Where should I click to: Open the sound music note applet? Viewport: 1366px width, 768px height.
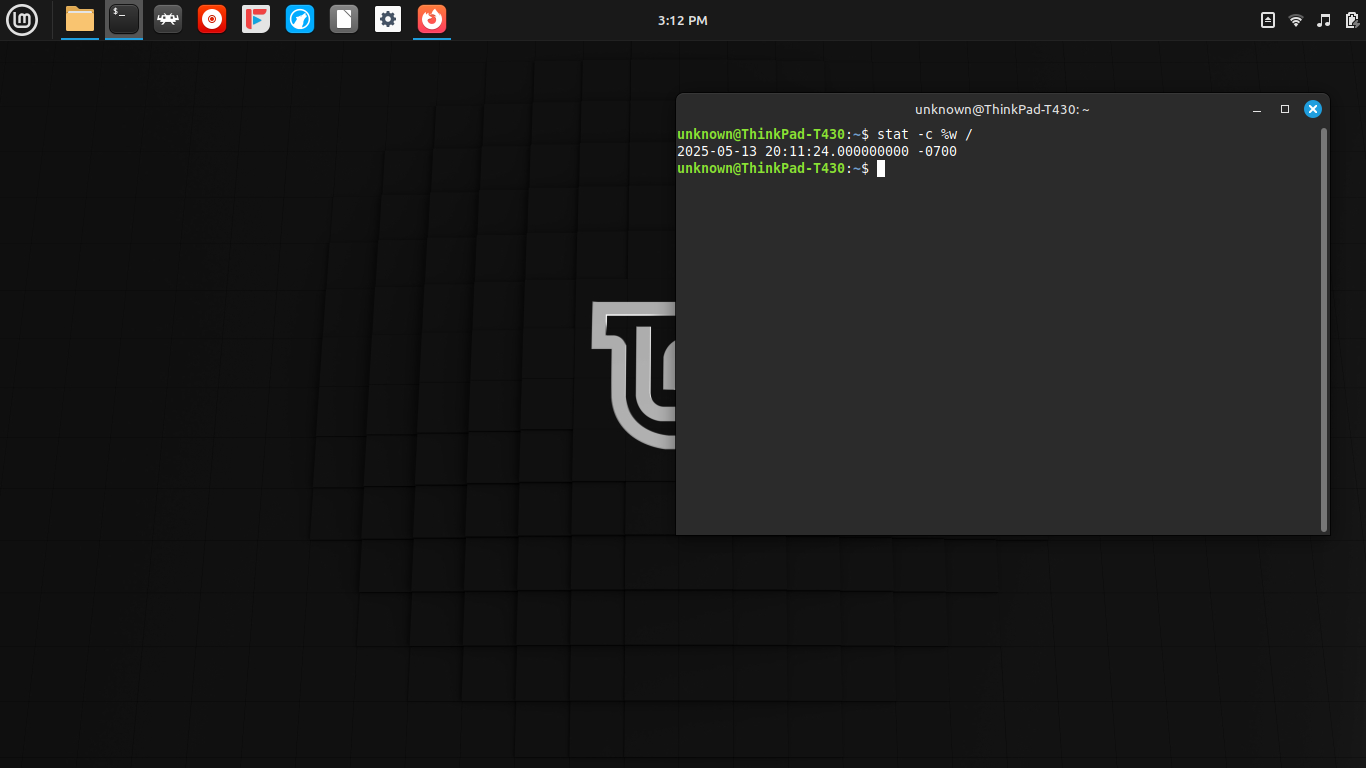click(1324, 20)
